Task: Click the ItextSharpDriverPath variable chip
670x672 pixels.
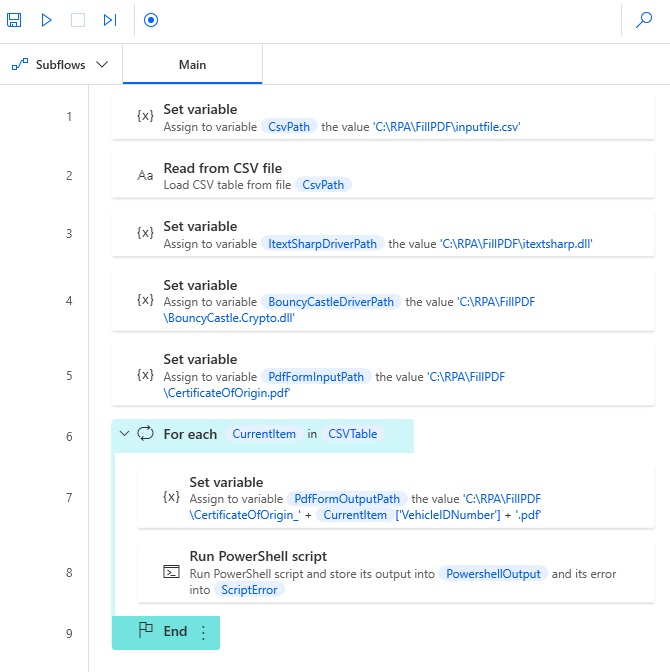Action: (x=322, y=244)
